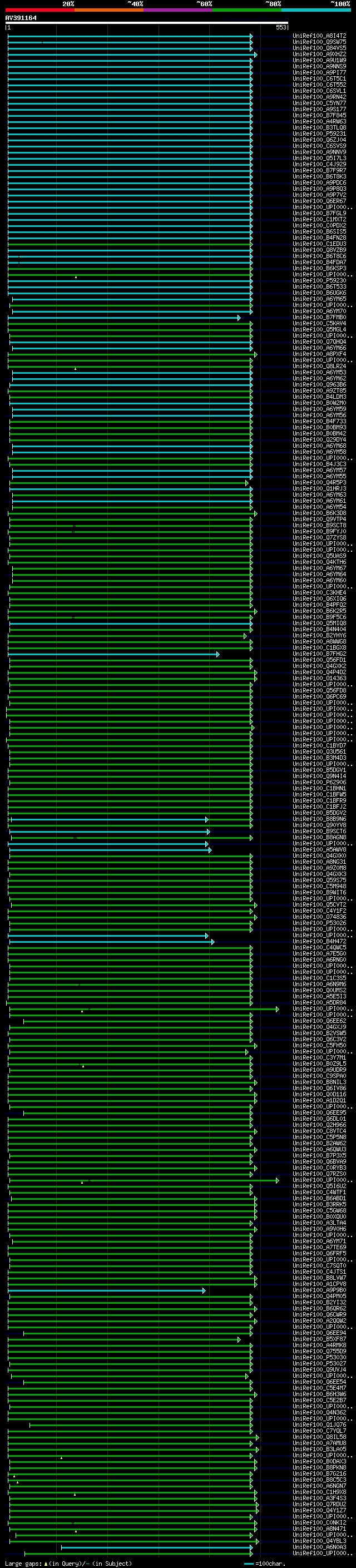Select hit UniRef100_Q5MIQ8
Viewport: 356px width, 1568px height.
(x=319, y=623)
